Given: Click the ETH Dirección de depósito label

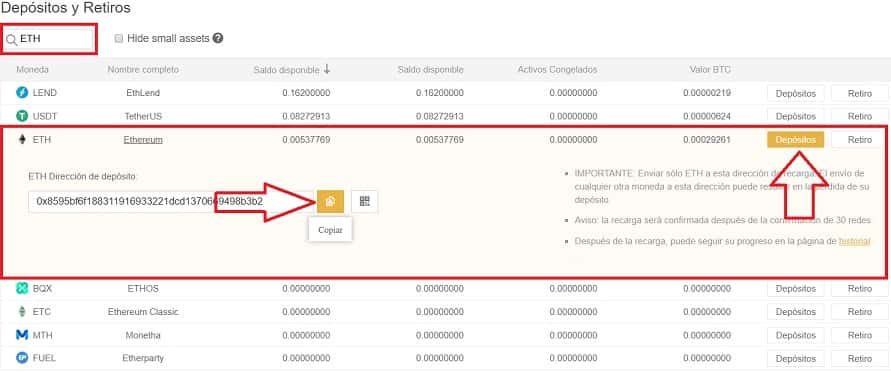Looking at the screenshot, I should tap(83, 177).
